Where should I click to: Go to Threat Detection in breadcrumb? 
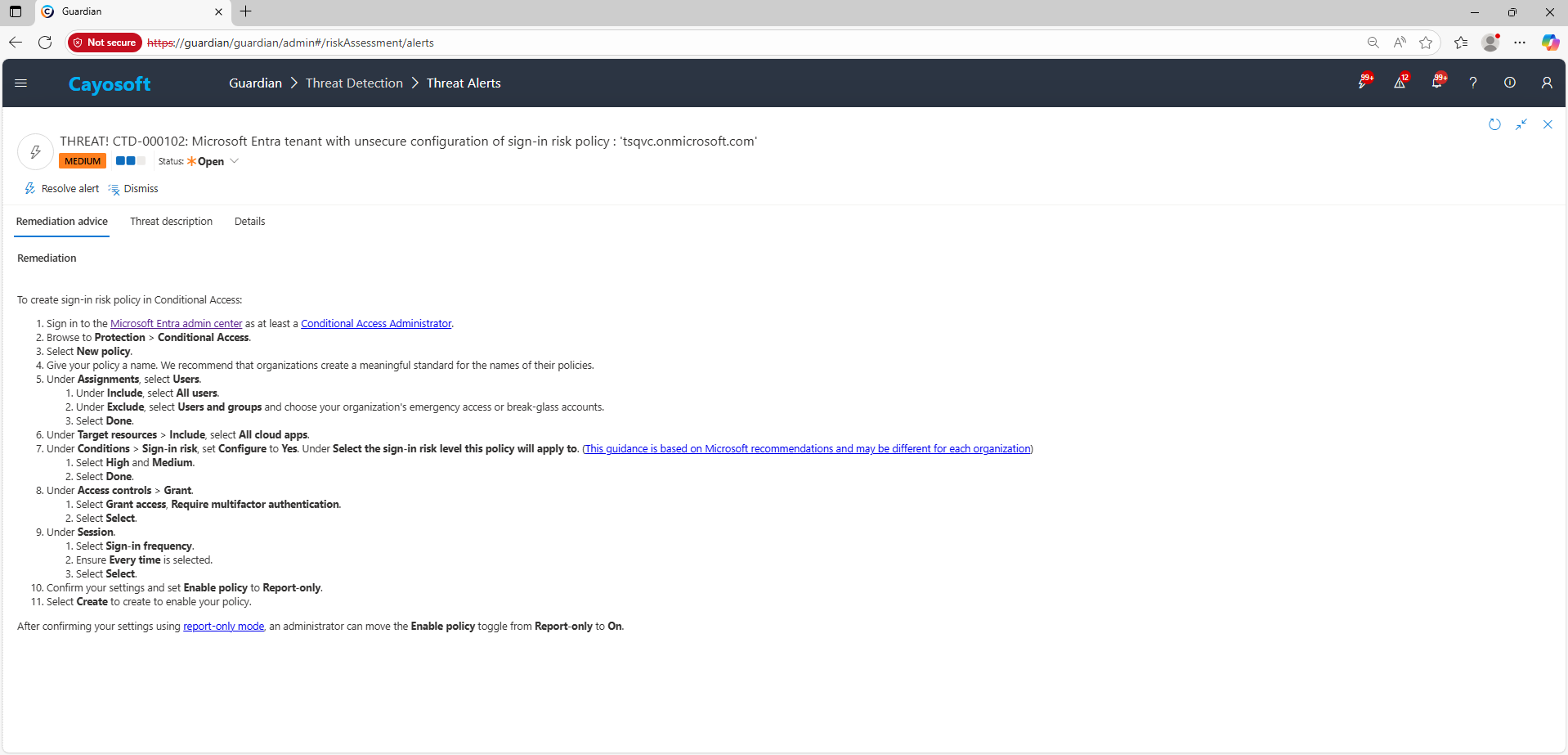(354, 83)
